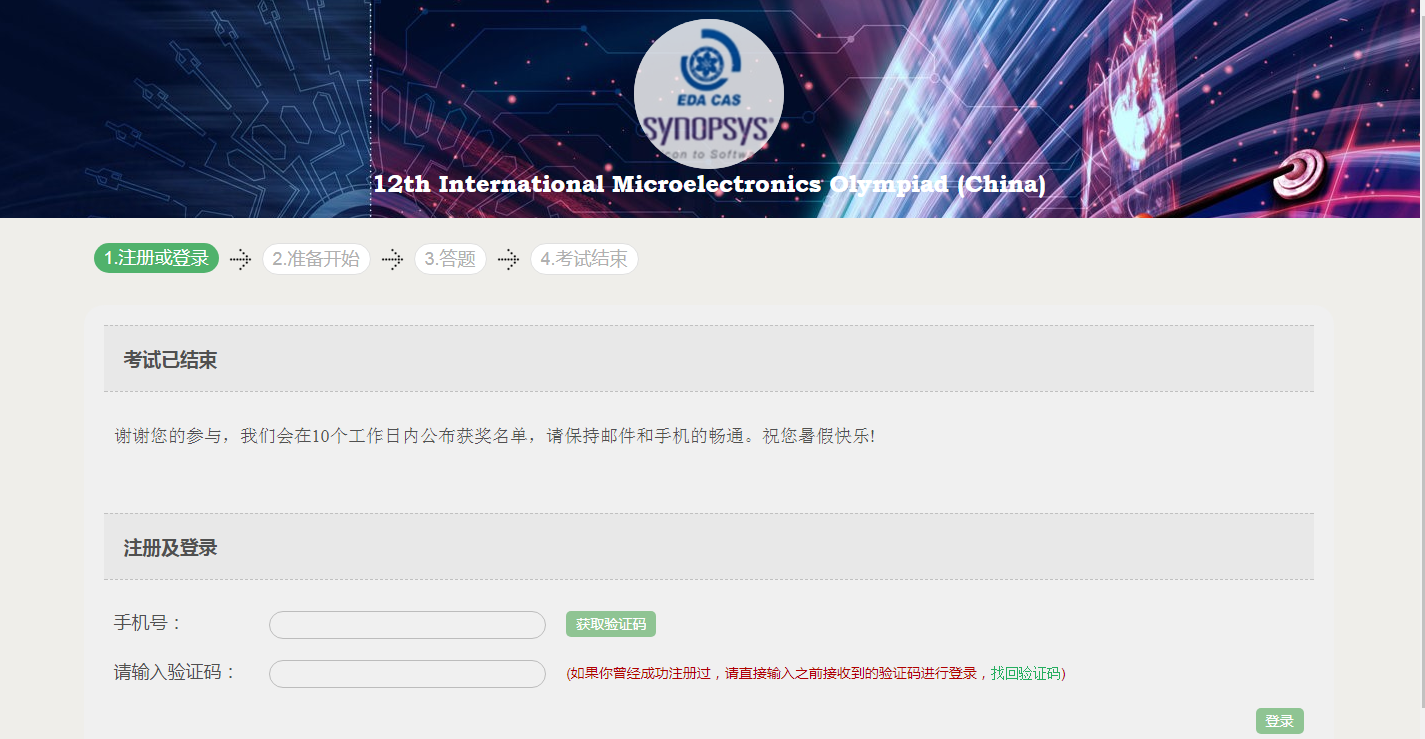Click the dotted arrow after step 1
Viewport: 1425px width, 739px height.
coord(240,259)
